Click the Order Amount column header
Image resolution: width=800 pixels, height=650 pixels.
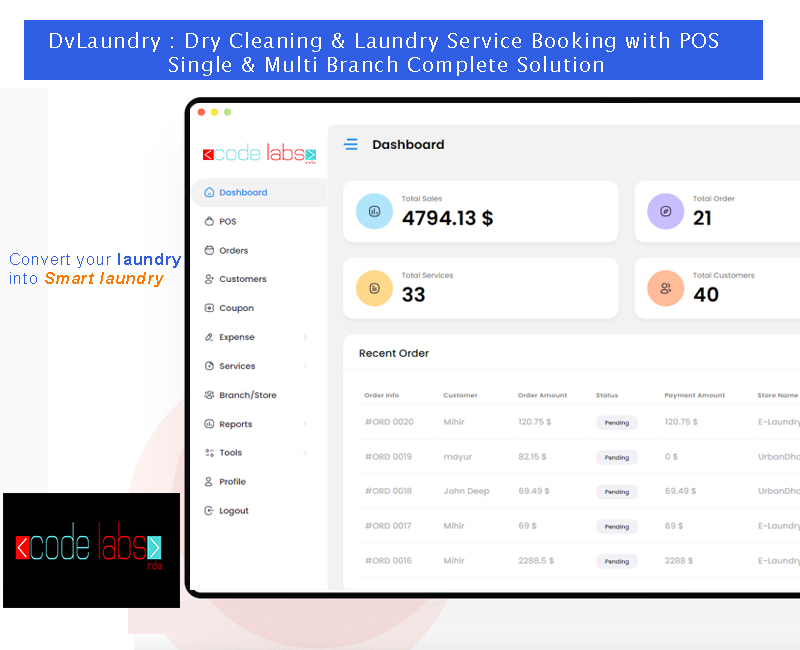(x=542, y=395)
